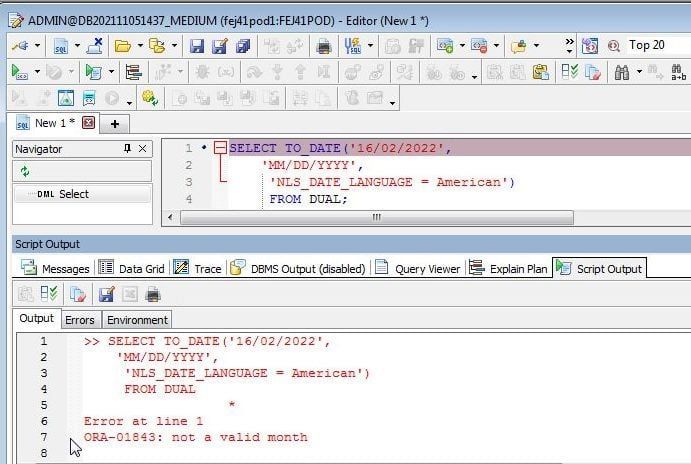Expand toolbar overflow double-chevron
691x464 pixels.
coord(569,45)
